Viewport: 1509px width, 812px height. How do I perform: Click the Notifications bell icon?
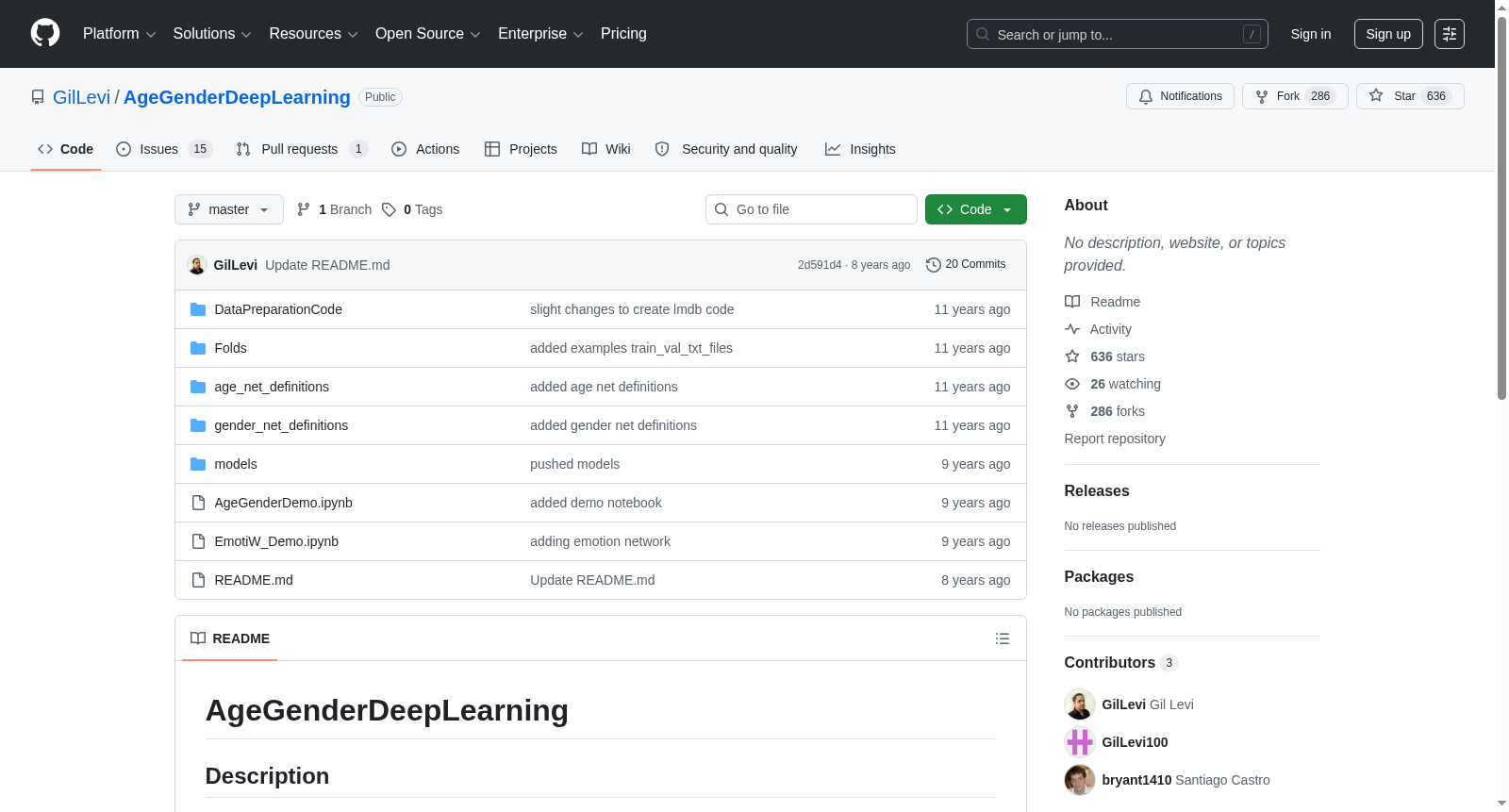coord(1146,96)
